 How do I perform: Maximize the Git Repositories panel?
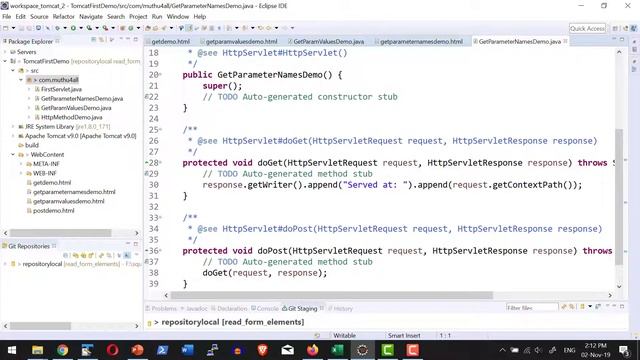tap(136, 244)
